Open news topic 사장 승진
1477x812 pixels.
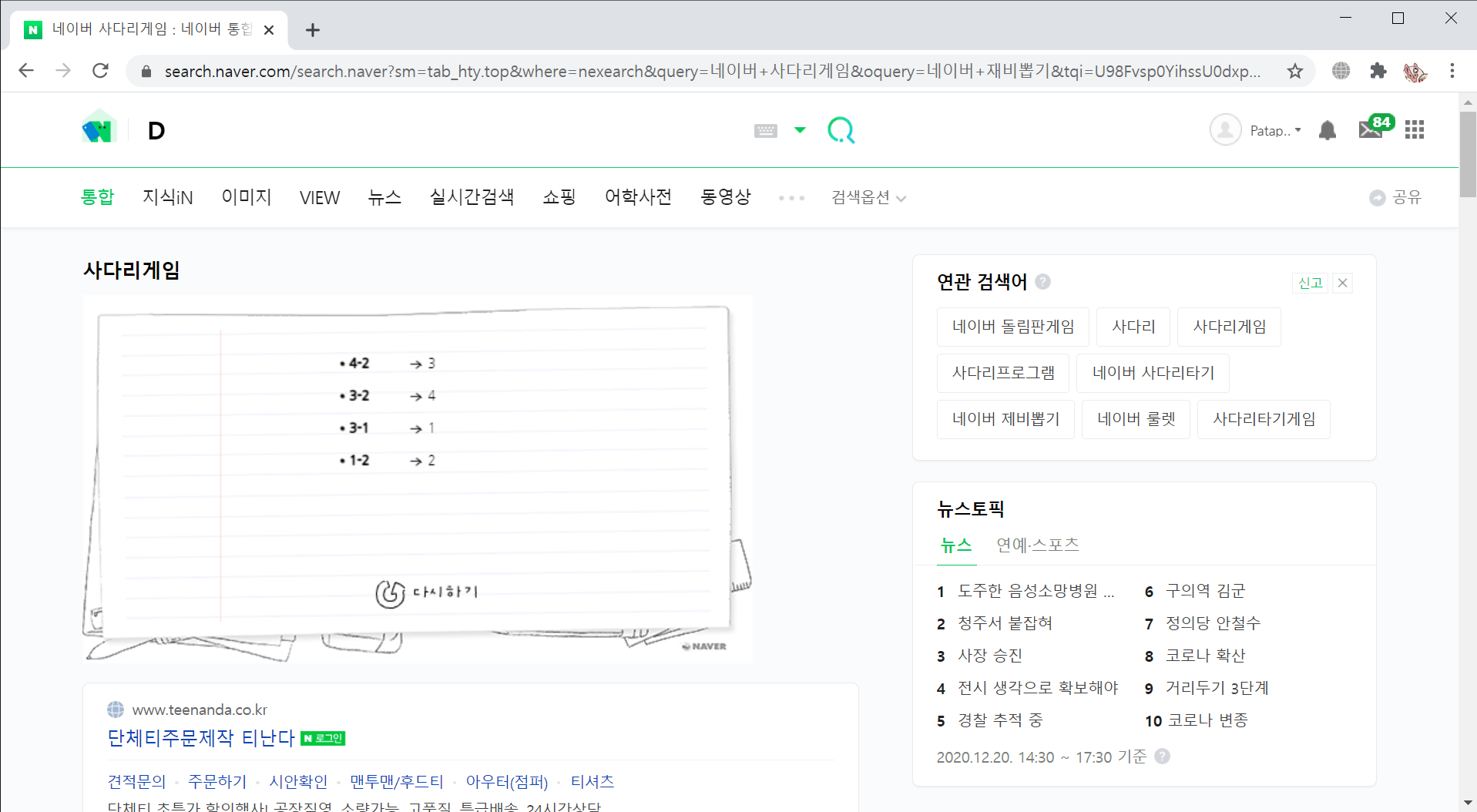point(989,656)
